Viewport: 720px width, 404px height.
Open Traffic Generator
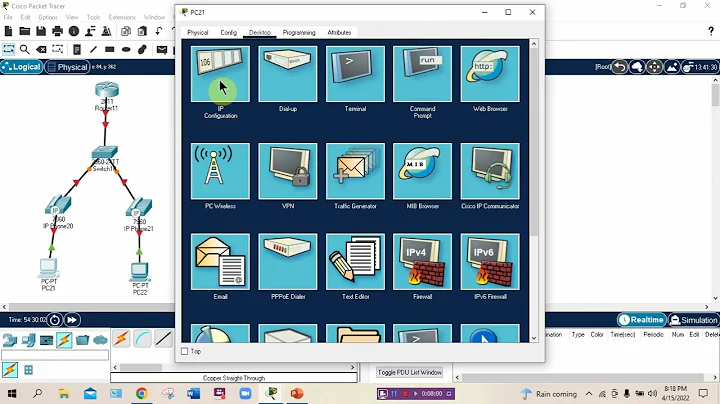[355, 171]
